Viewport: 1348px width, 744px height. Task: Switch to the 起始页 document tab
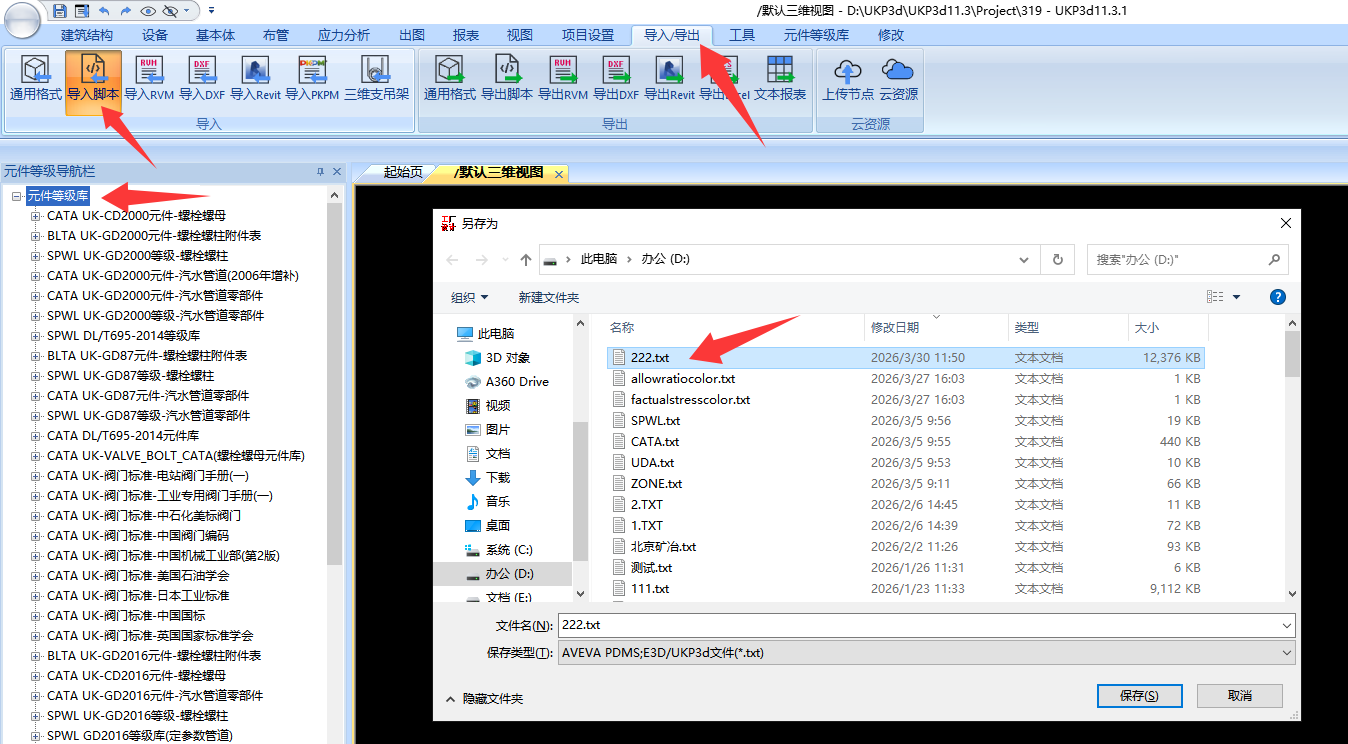click(402, 173)
